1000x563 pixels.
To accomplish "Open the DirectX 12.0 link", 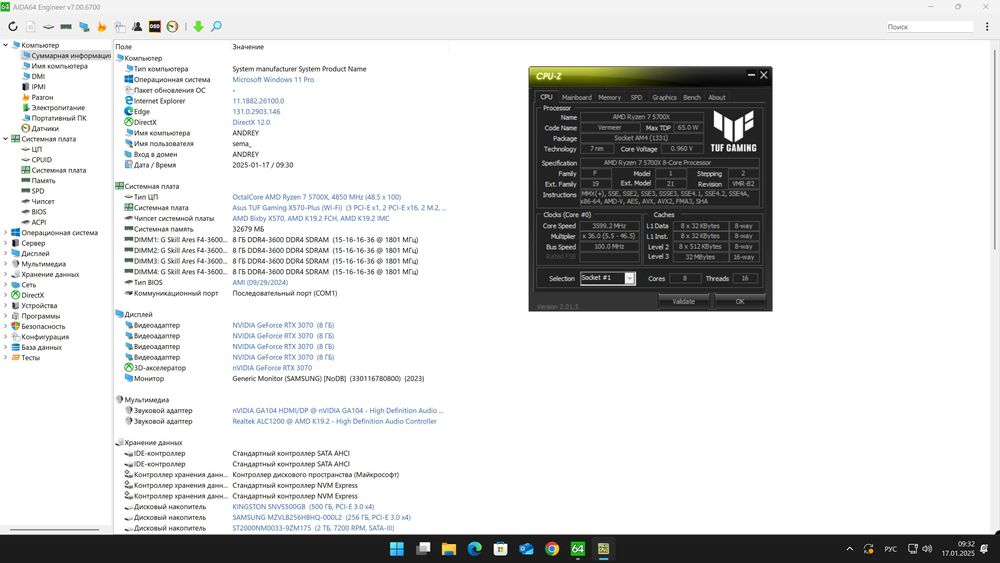I will coord(251,122).
